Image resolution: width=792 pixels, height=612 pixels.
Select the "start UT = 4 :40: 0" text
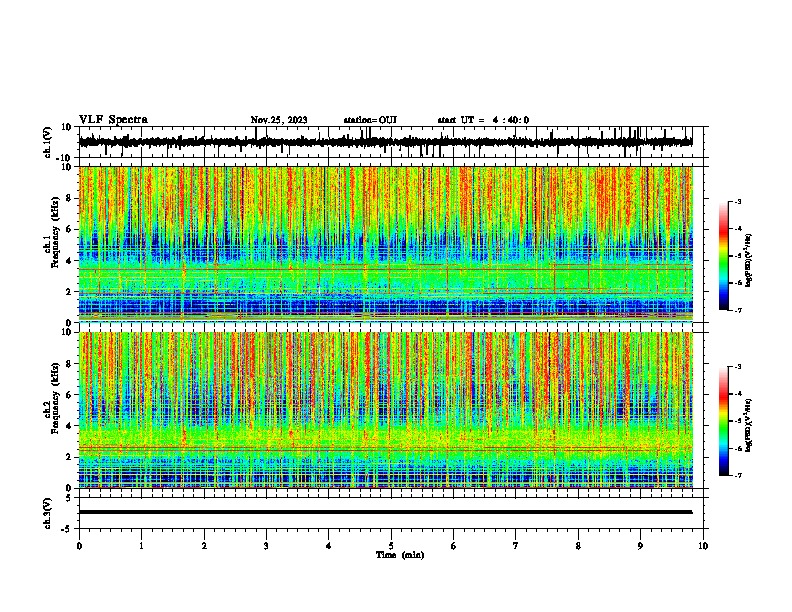pos(483,120)
